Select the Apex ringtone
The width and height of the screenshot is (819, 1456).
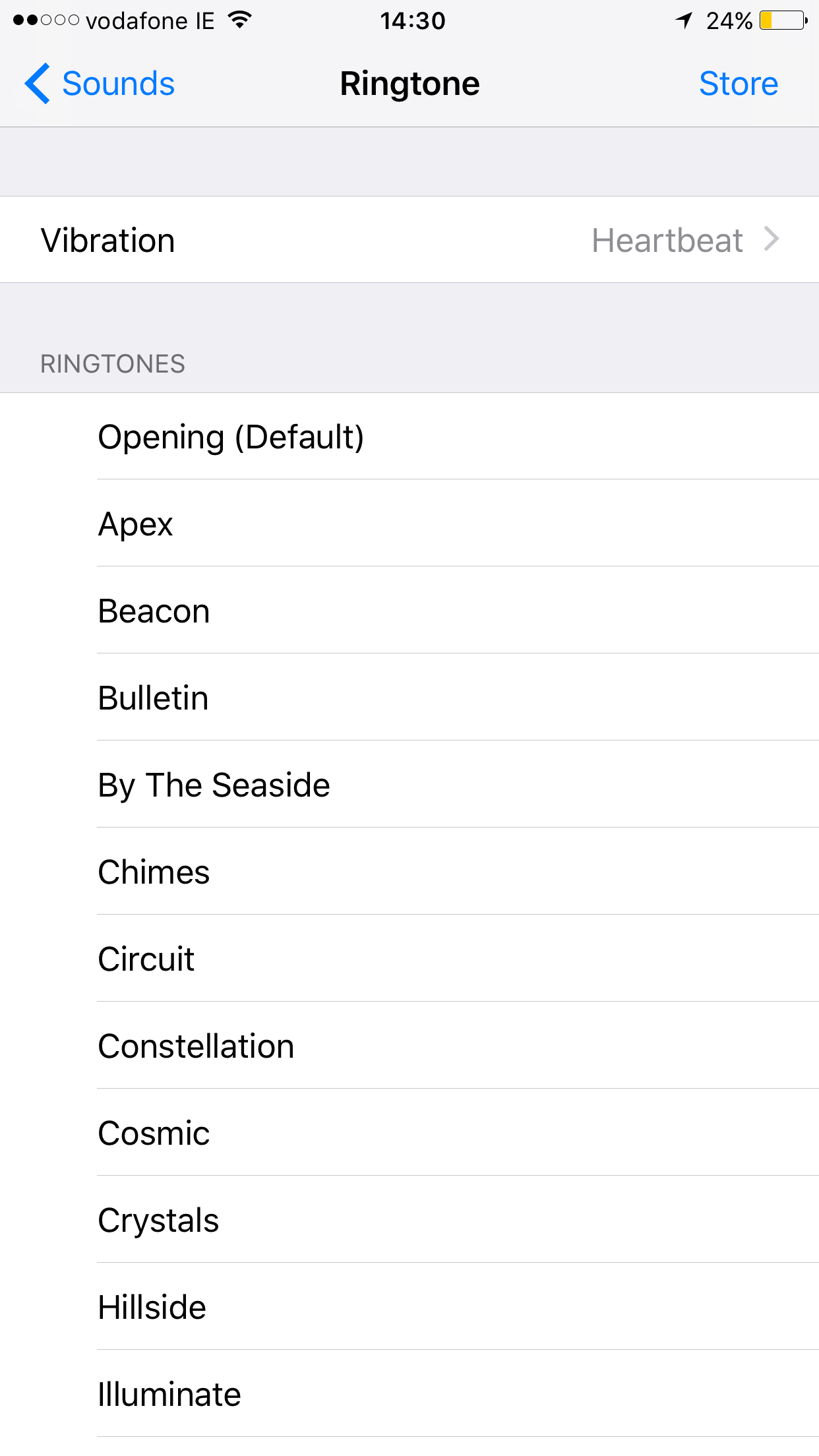(135, 523)
